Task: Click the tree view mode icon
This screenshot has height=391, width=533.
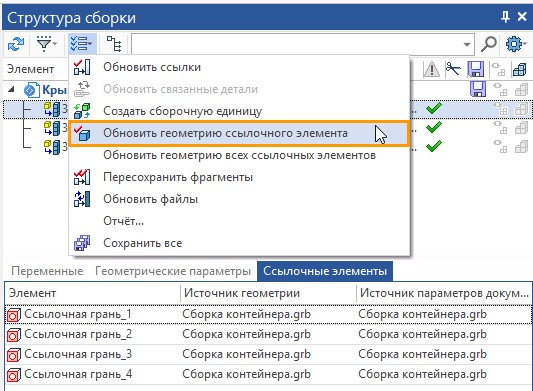Action: pyautogui.click(x=114, y=44)
